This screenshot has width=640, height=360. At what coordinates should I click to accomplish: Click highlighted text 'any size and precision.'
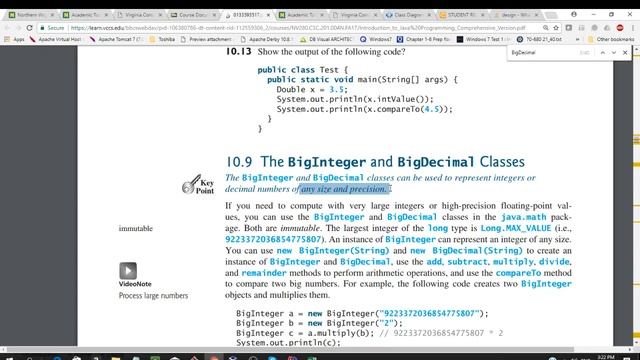coord(344,189)
